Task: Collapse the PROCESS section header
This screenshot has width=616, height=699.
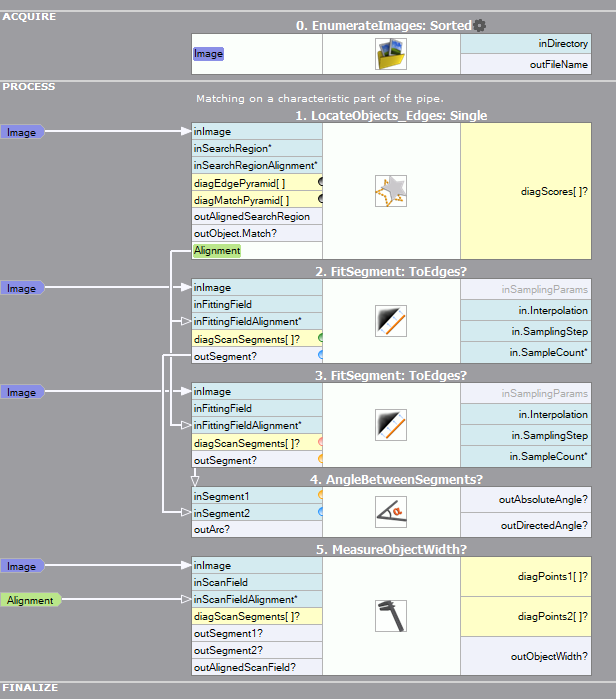Action: (x=29, y=86)
